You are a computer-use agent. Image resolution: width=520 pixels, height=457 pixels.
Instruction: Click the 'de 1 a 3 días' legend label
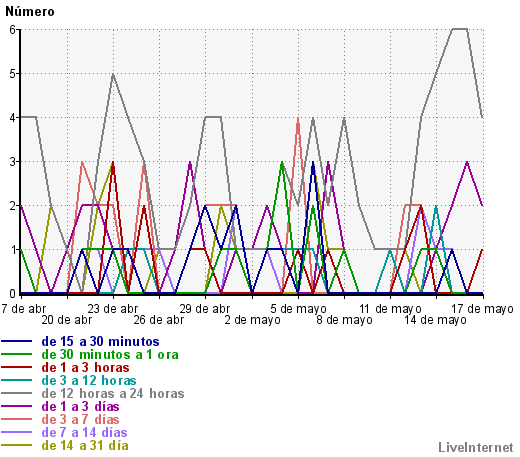pyautogui.click(x=80, y=407)
